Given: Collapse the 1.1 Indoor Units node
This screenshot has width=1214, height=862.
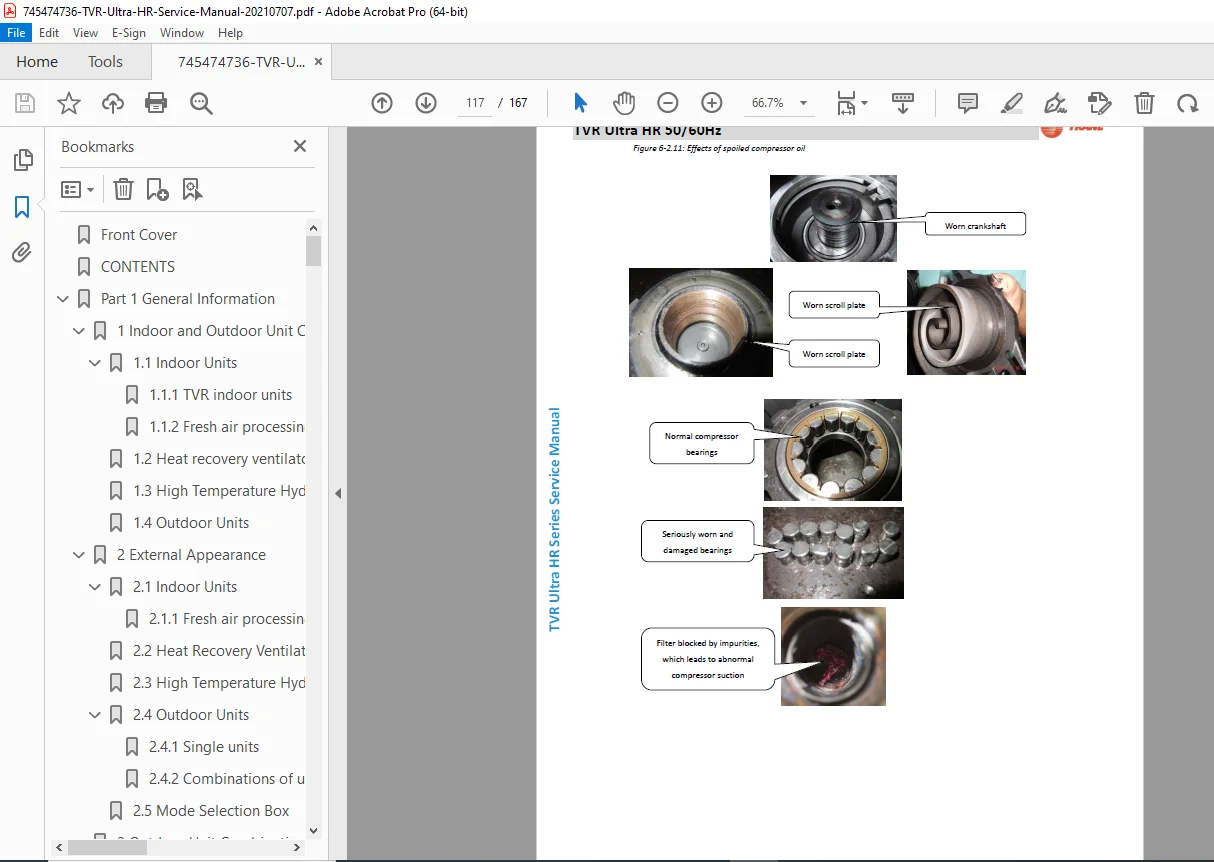Looking at the screenshot, I should (95, 363).
